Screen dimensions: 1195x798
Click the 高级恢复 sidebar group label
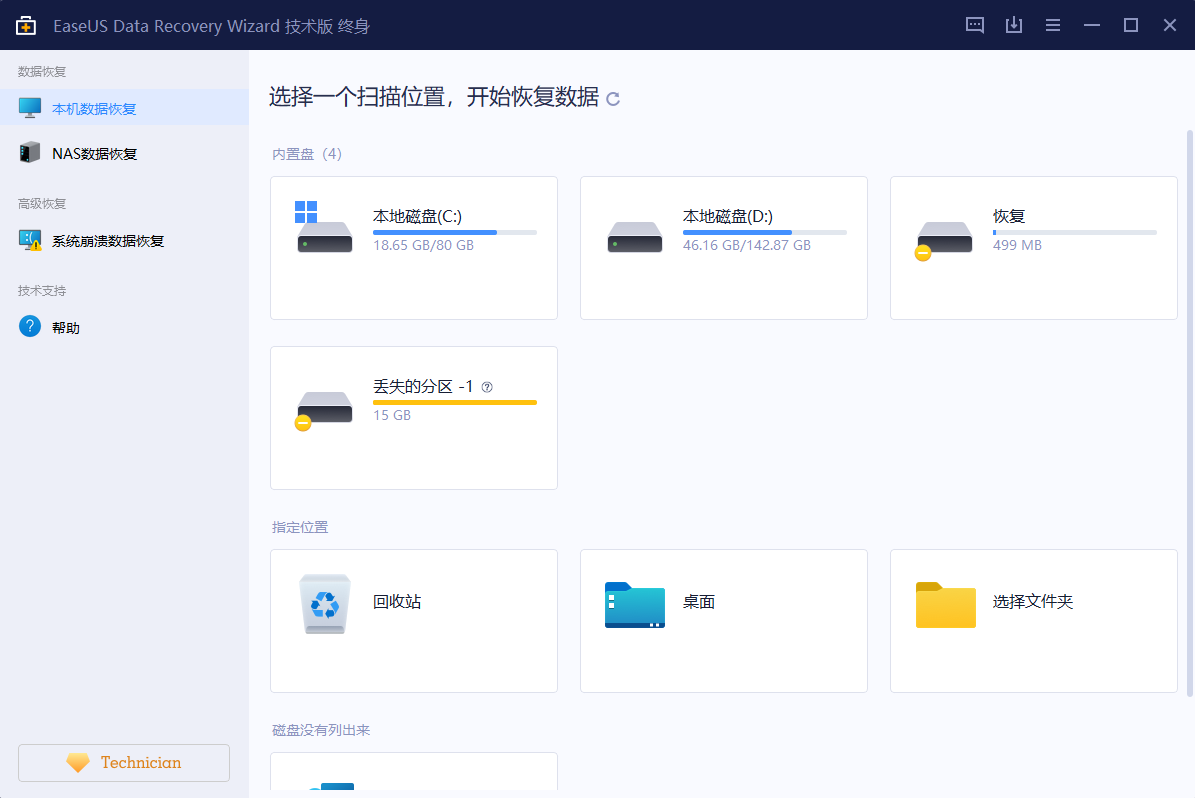(42, 204)
